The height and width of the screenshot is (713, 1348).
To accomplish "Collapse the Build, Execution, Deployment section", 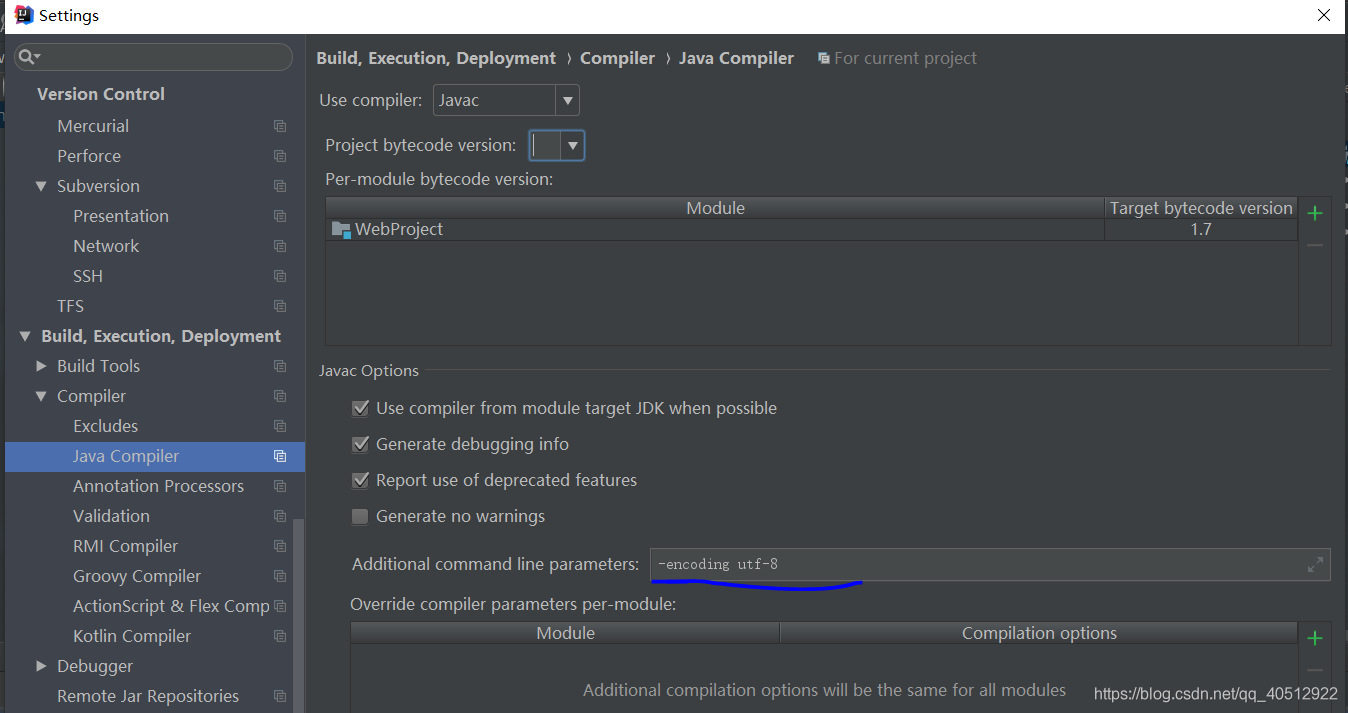I will (25, 336).
